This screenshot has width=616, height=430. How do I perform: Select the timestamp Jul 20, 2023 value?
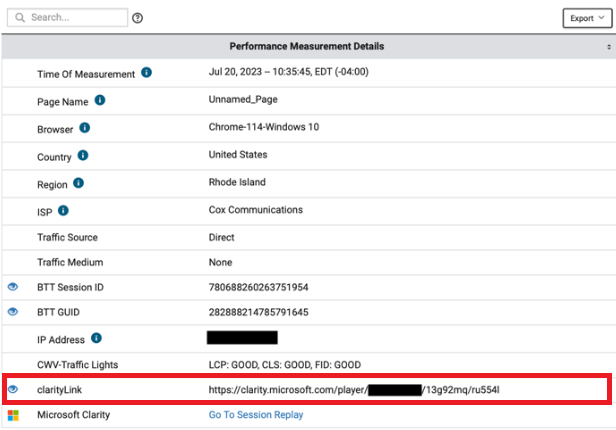[288, 72]
